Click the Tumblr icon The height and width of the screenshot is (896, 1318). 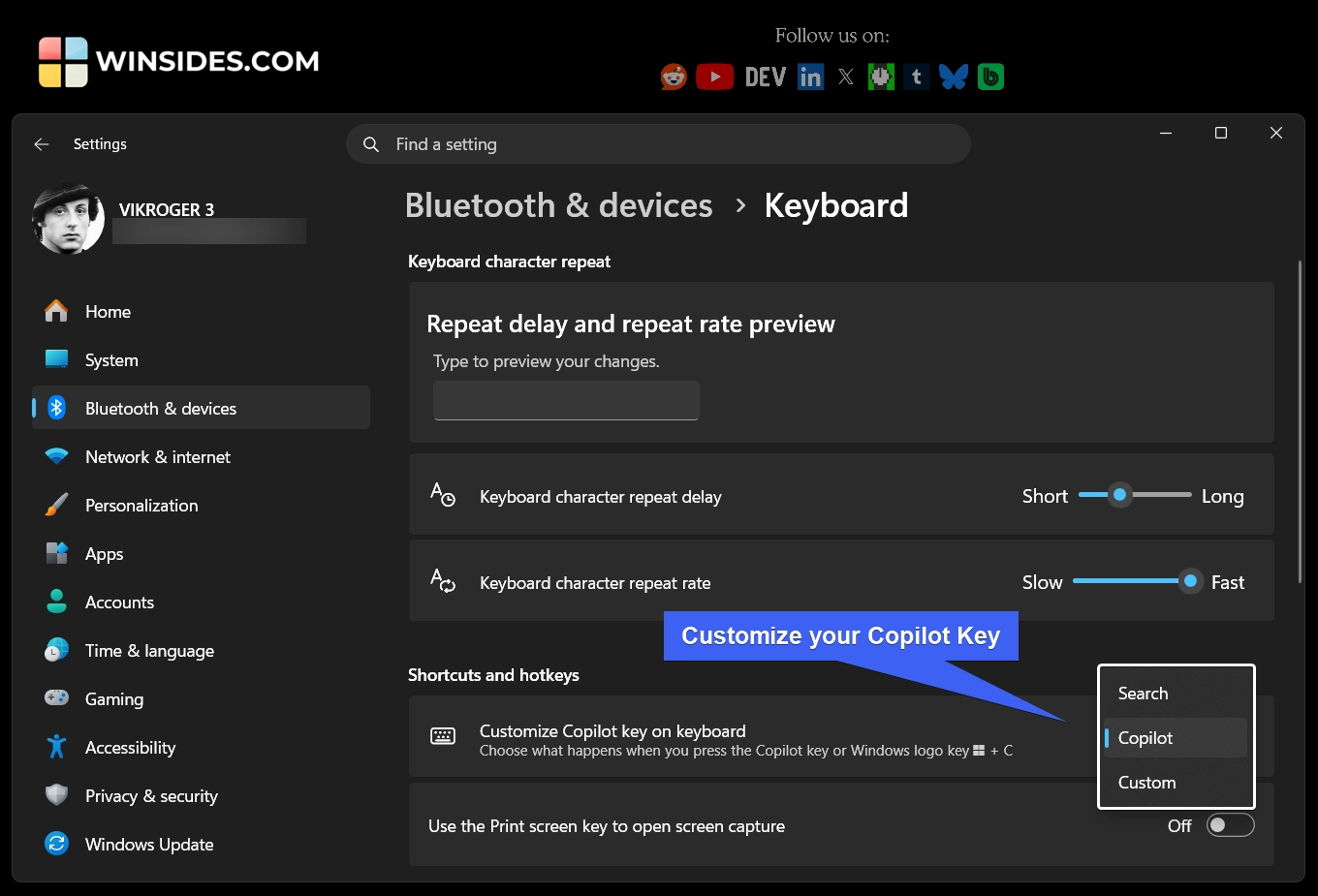pos(916,77)
